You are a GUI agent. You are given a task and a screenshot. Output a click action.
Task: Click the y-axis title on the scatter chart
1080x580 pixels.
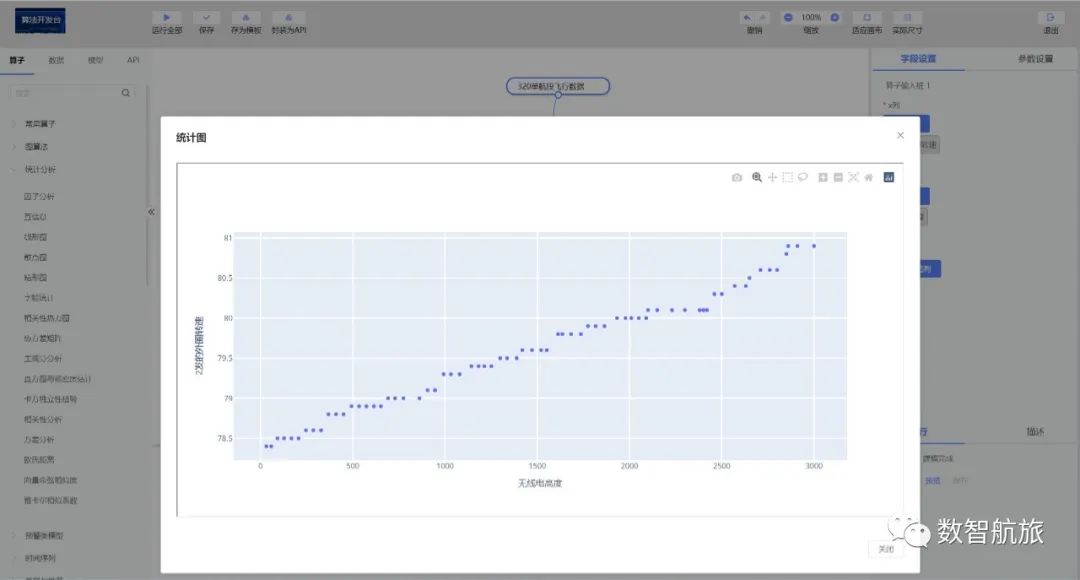(199, 345)
